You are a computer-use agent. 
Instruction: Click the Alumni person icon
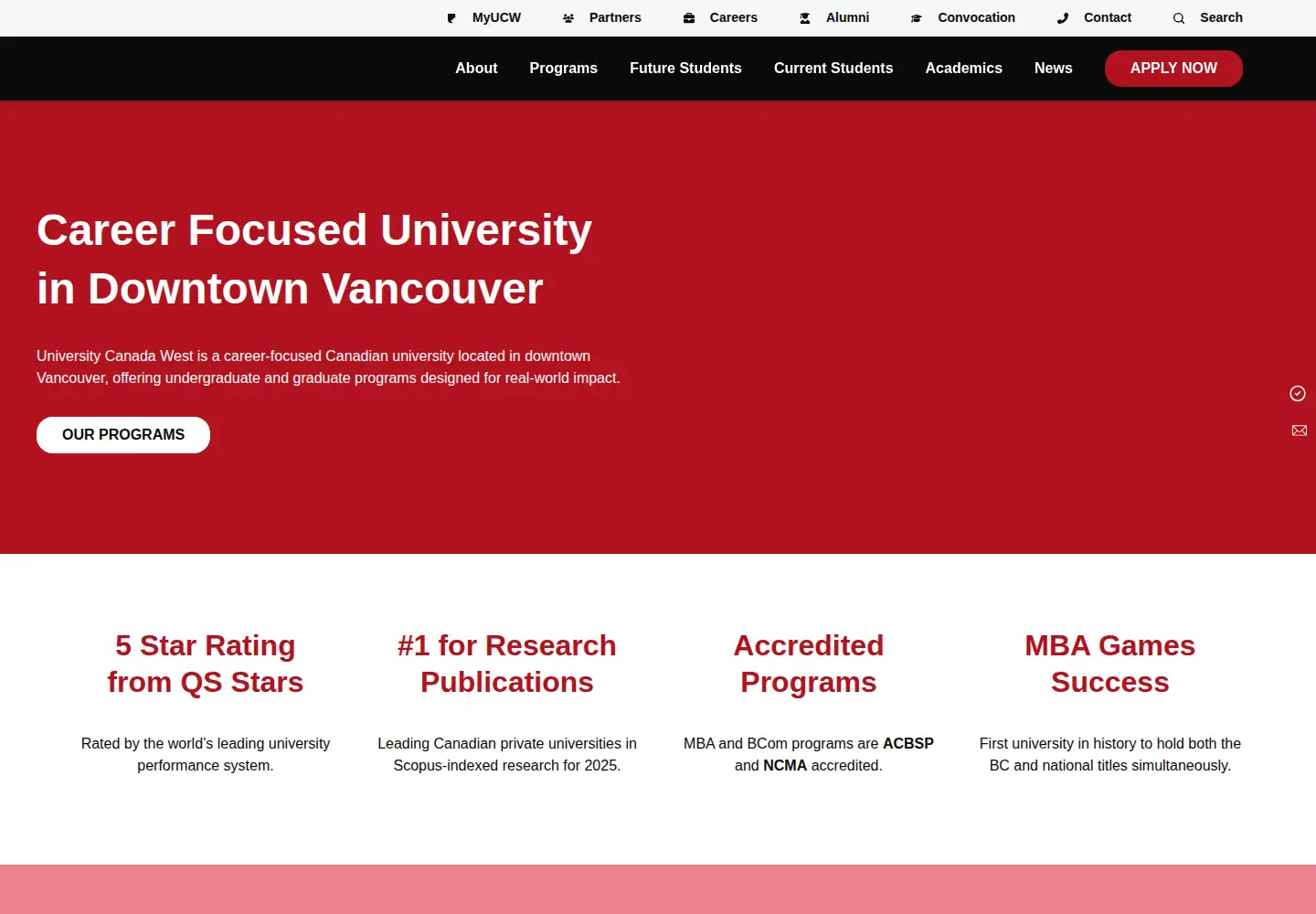click(805, 18)
